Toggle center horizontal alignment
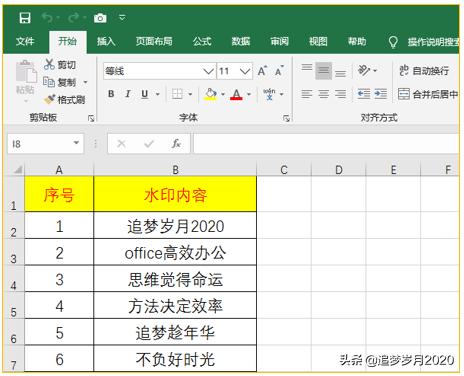Screen dimensions: 464x376 [x=323, y=94]
